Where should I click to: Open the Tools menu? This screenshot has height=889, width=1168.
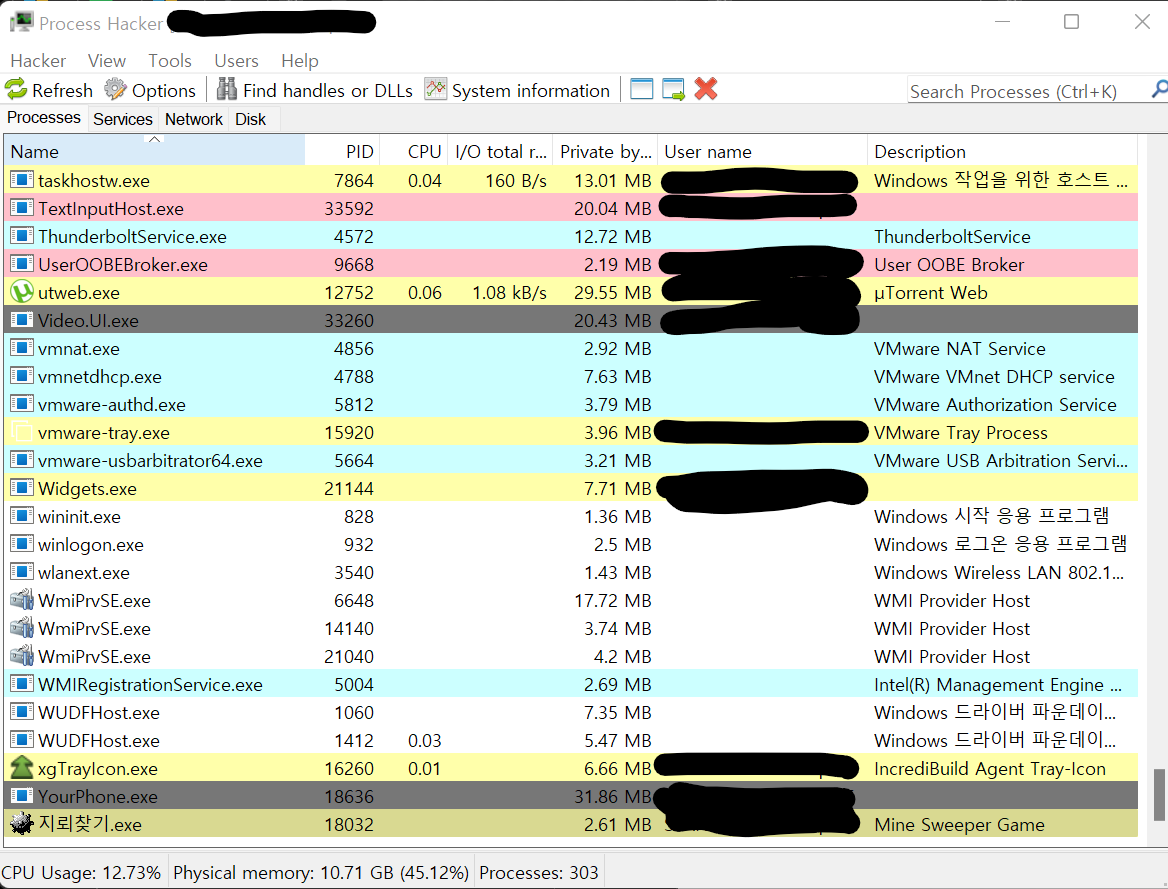tap(170, 60)
